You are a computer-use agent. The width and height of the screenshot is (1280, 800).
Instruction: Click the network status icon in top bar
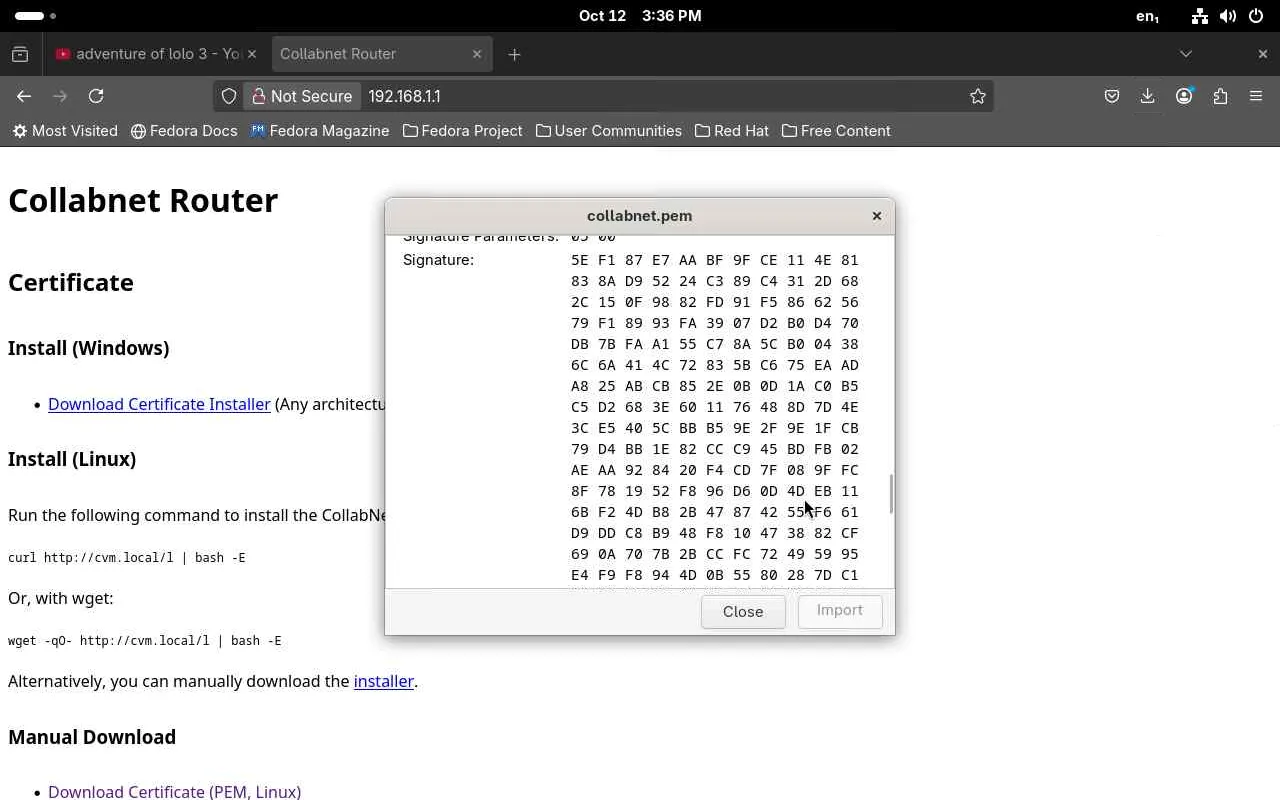(1200, 16)
